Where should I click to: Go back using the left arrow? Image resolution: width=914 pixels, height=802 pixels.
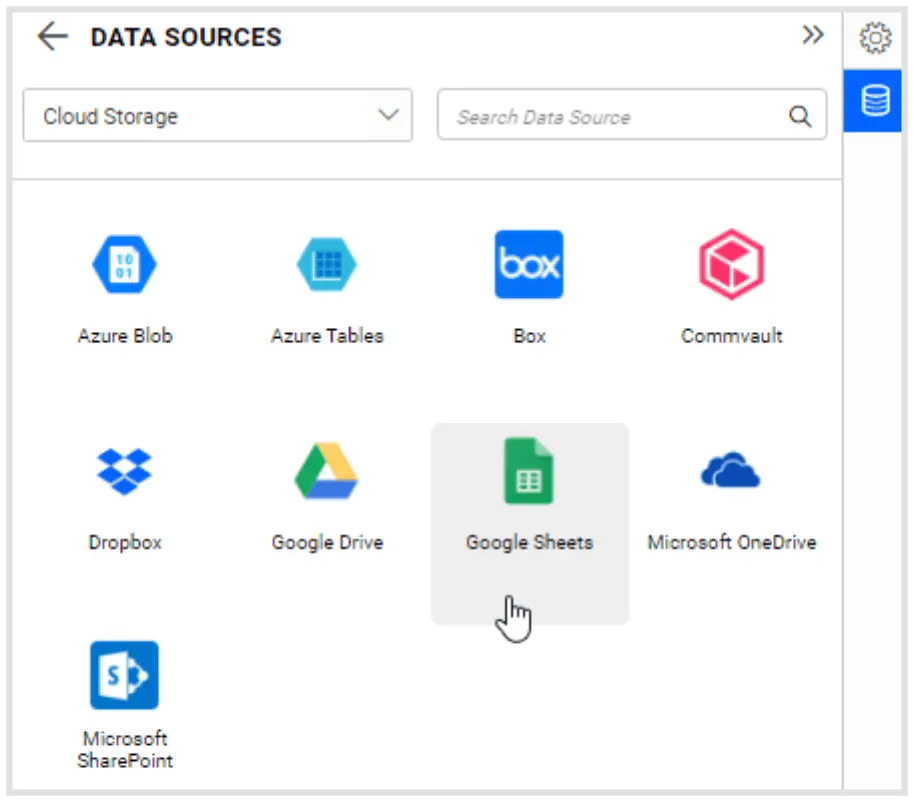point(52,37)
